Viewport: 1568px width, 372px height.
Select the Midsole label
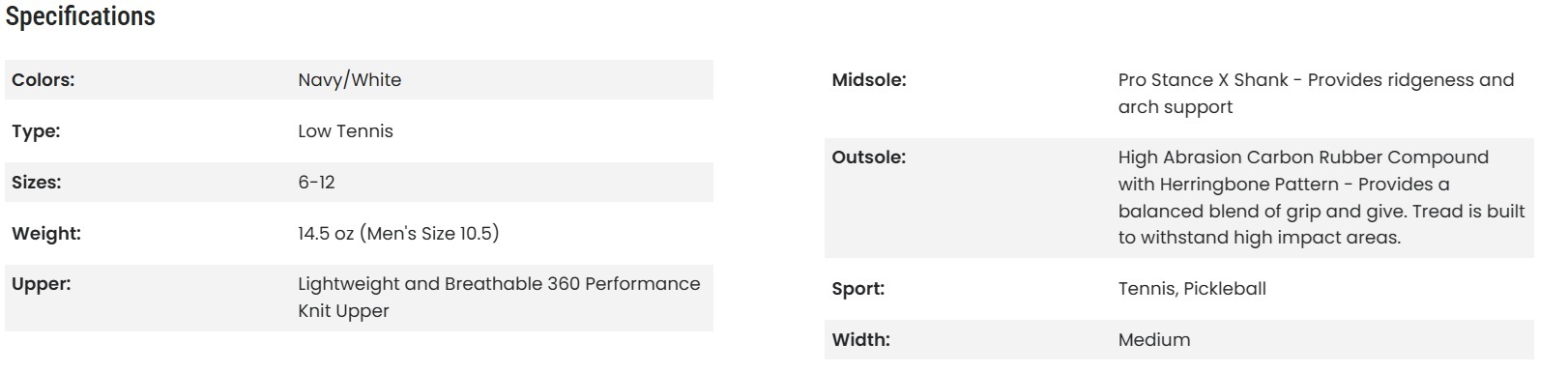(869, 80)
